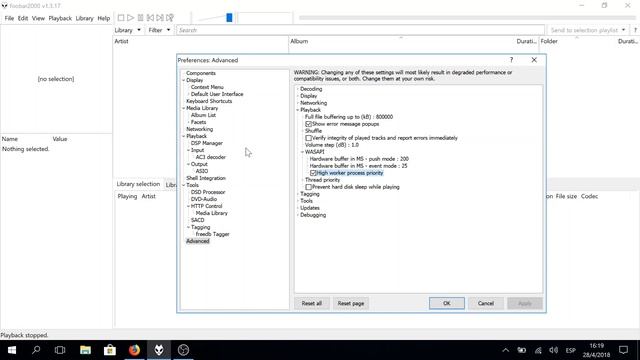Click the Preferences help question mark

511,60
